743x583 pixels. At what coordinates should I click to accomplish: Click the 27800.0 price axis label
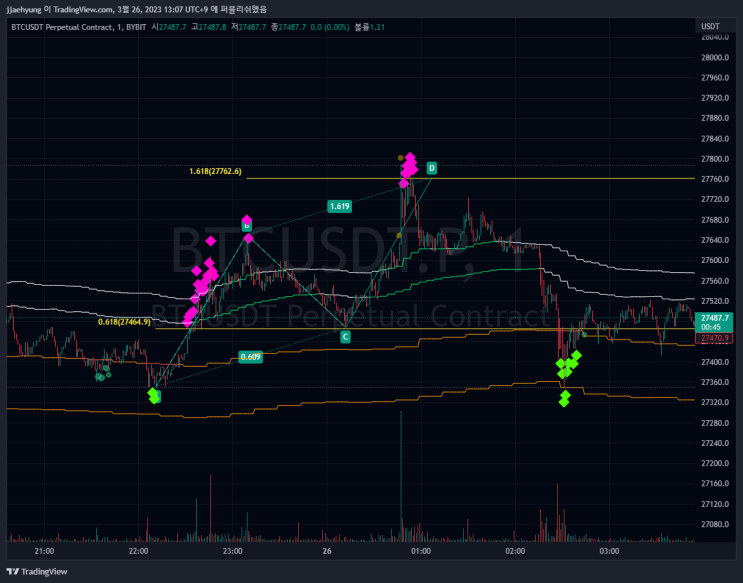(715, 159)
